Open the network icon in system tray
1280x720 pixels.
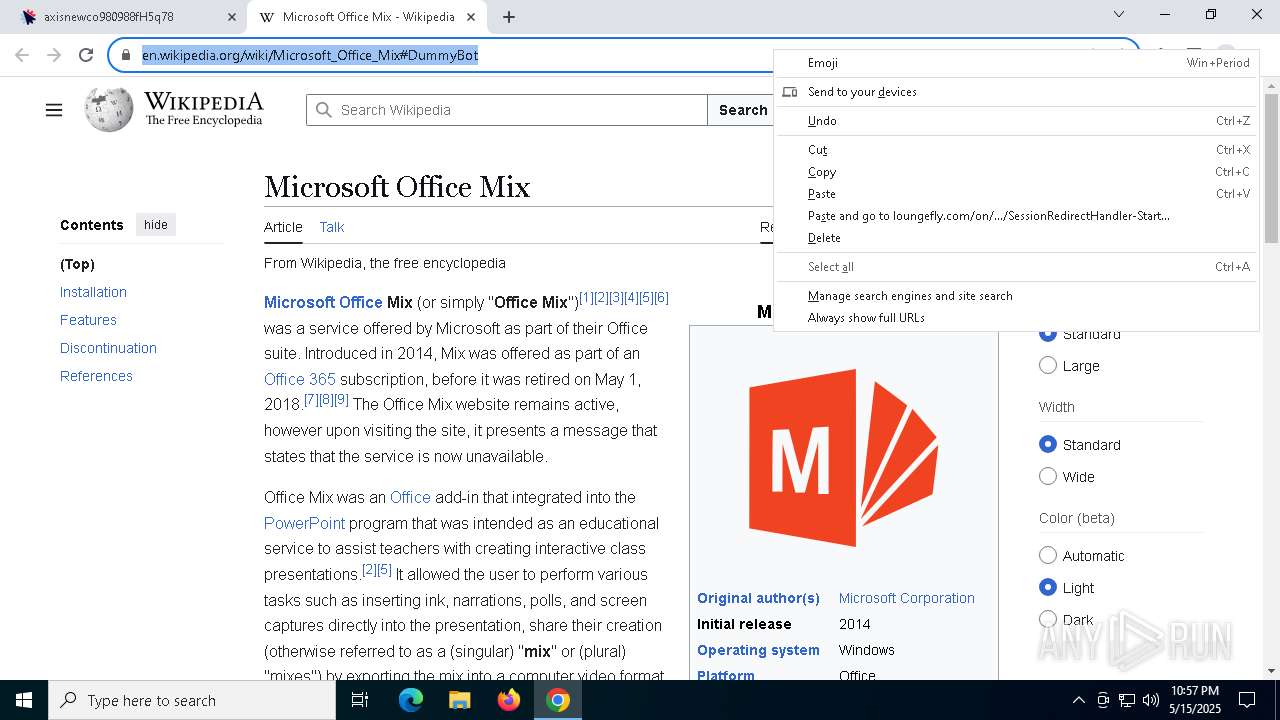1127,700
